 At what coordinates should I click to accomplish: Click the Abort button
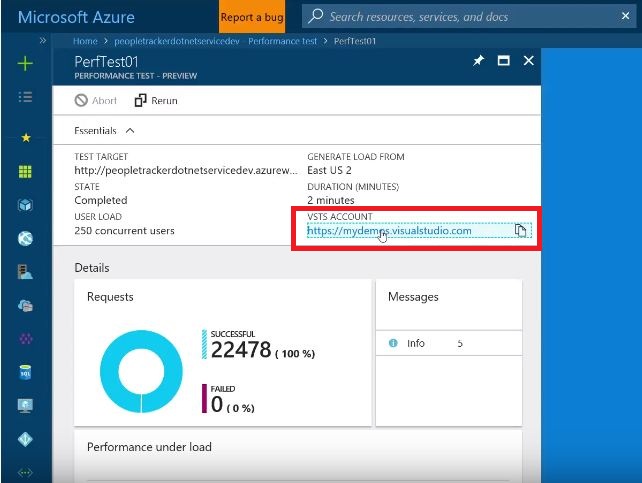click(96, 100)
